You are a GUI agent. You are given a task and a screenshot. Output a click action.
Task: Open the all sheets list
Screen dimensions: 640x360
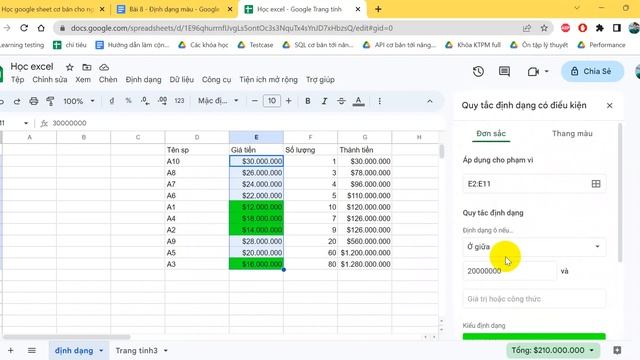coord(32,351)
